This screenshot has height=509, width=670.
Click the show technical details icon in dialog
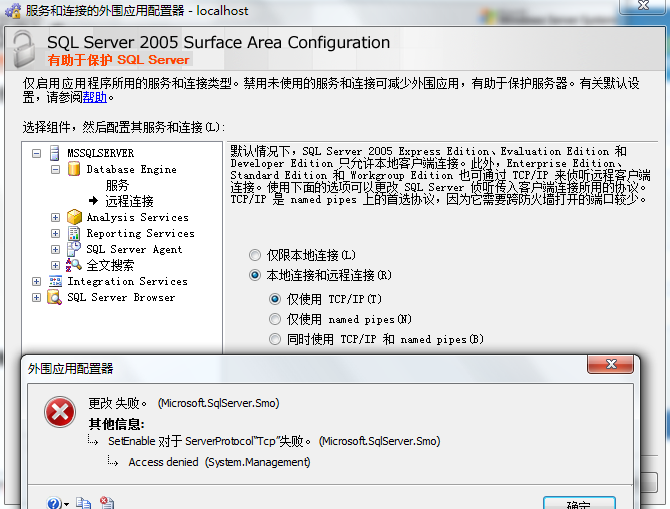(x=107, y=503)
